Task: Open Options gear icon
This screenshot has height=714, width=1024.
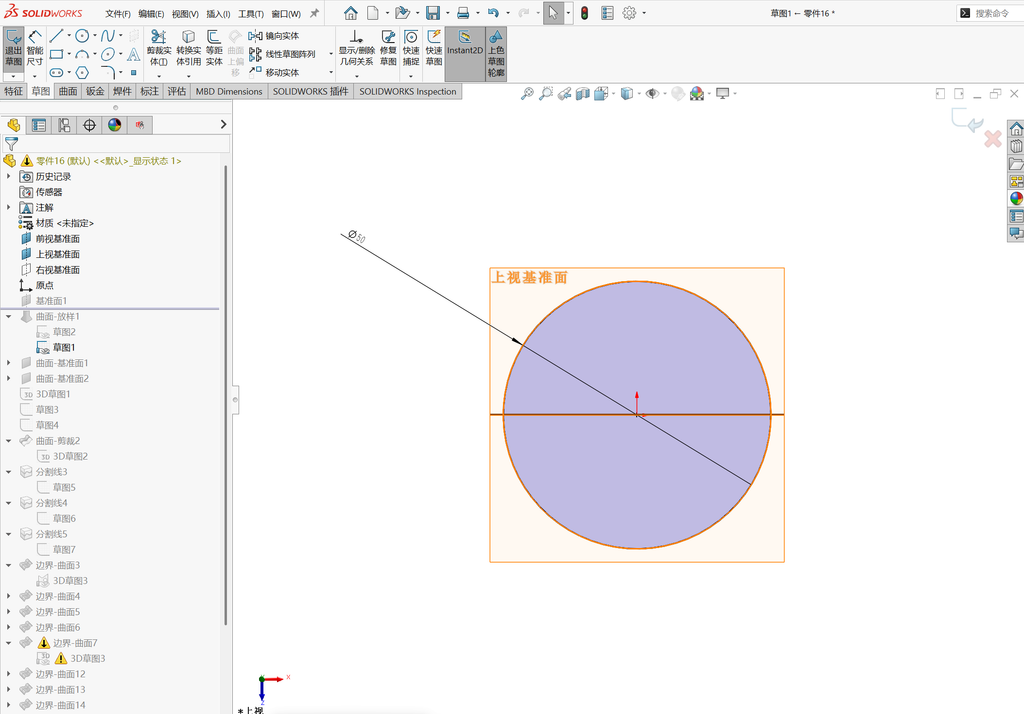Action: (x=629, y=13)
